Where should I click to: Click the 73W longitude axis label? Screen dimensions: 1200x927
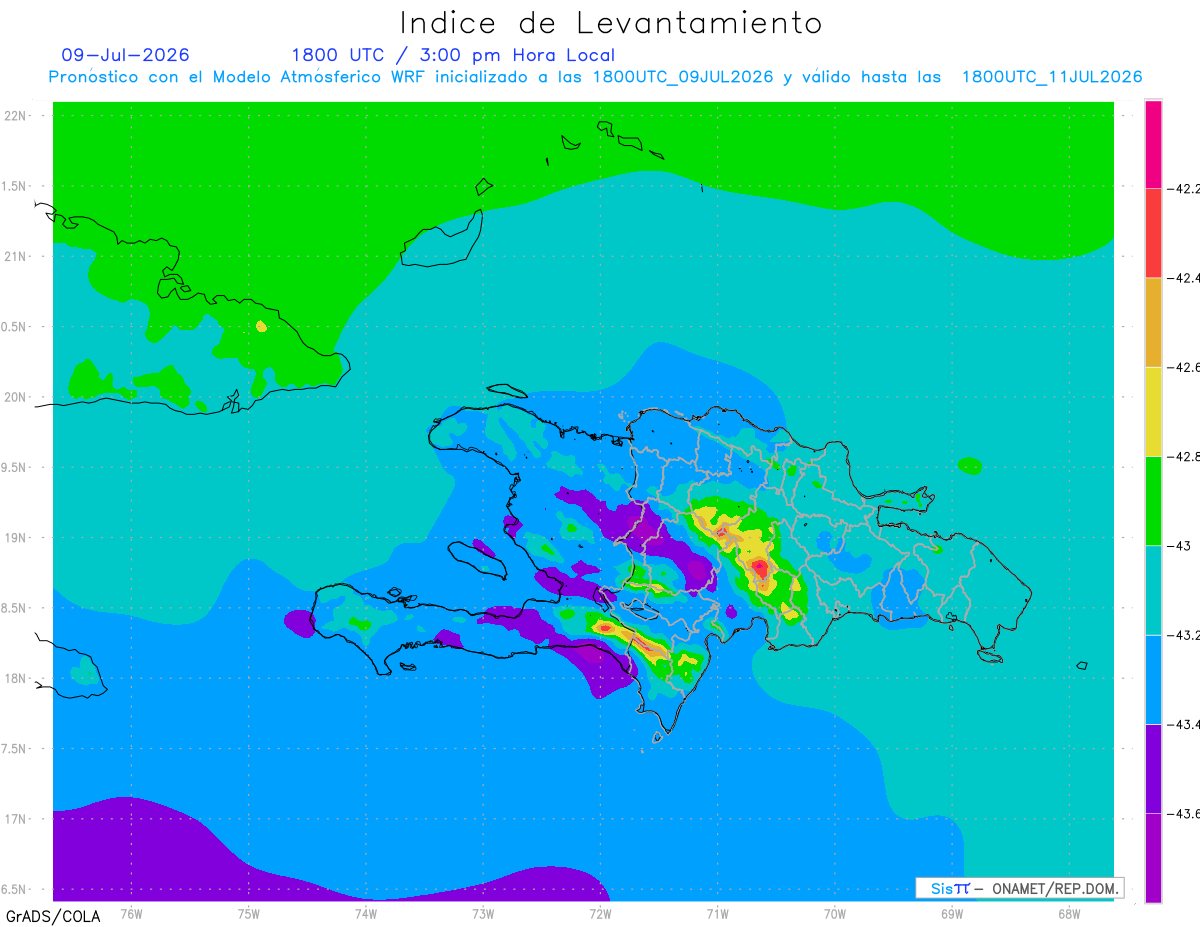click(x=482, y=913)
